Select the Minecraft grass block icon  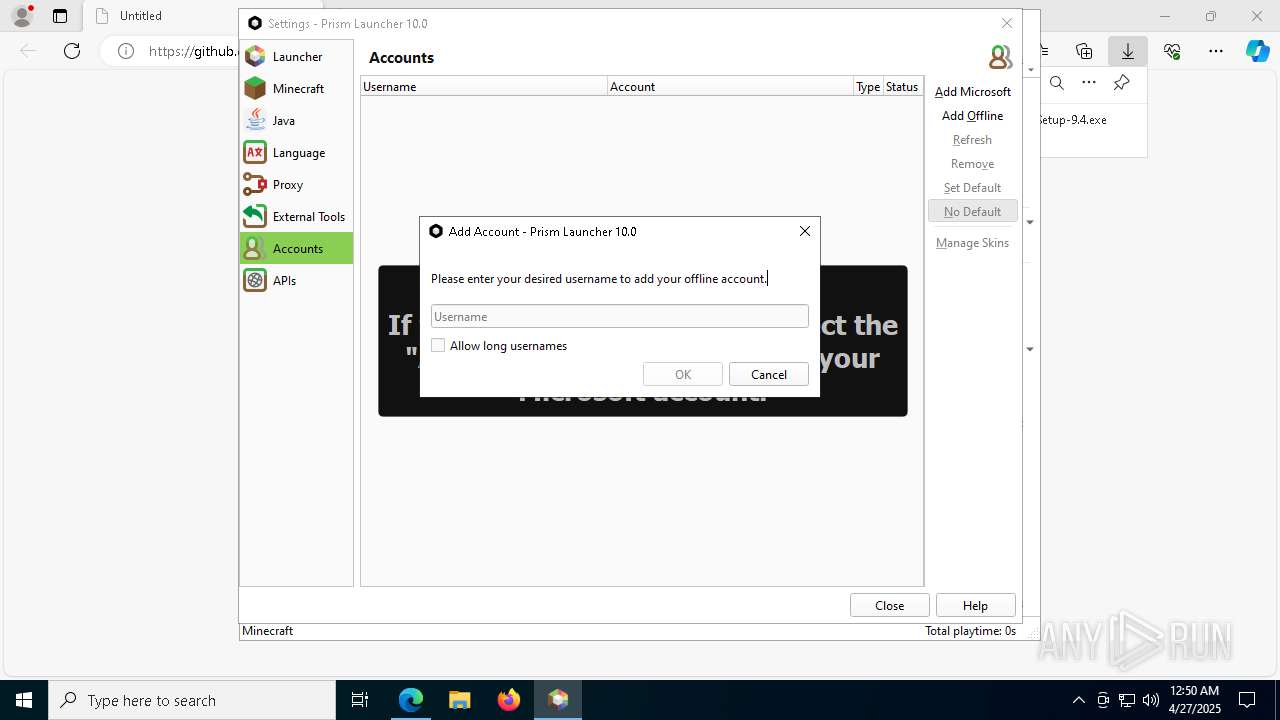(x=255, y=88)
